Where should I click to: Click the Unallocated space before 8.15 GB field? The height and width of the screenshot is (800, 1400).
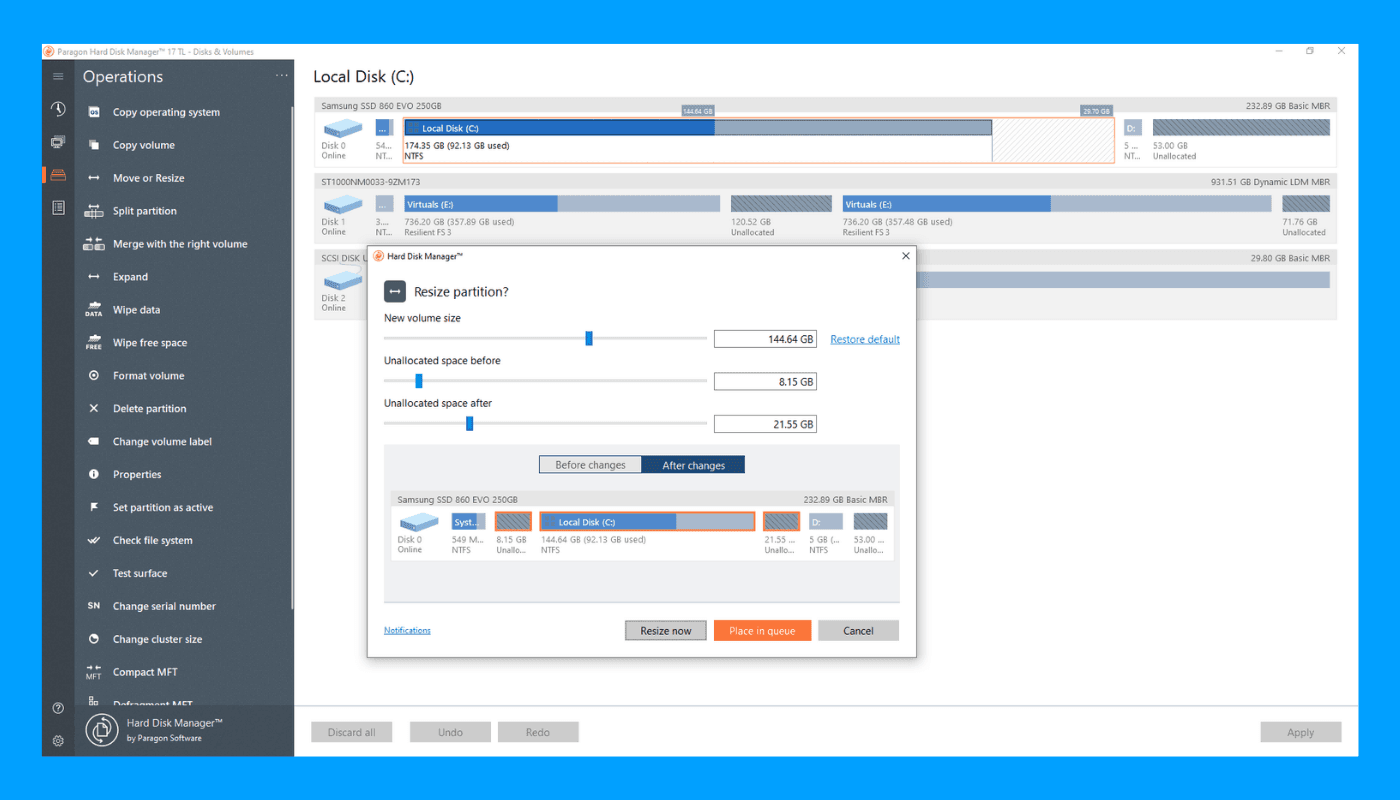(765, 382)
